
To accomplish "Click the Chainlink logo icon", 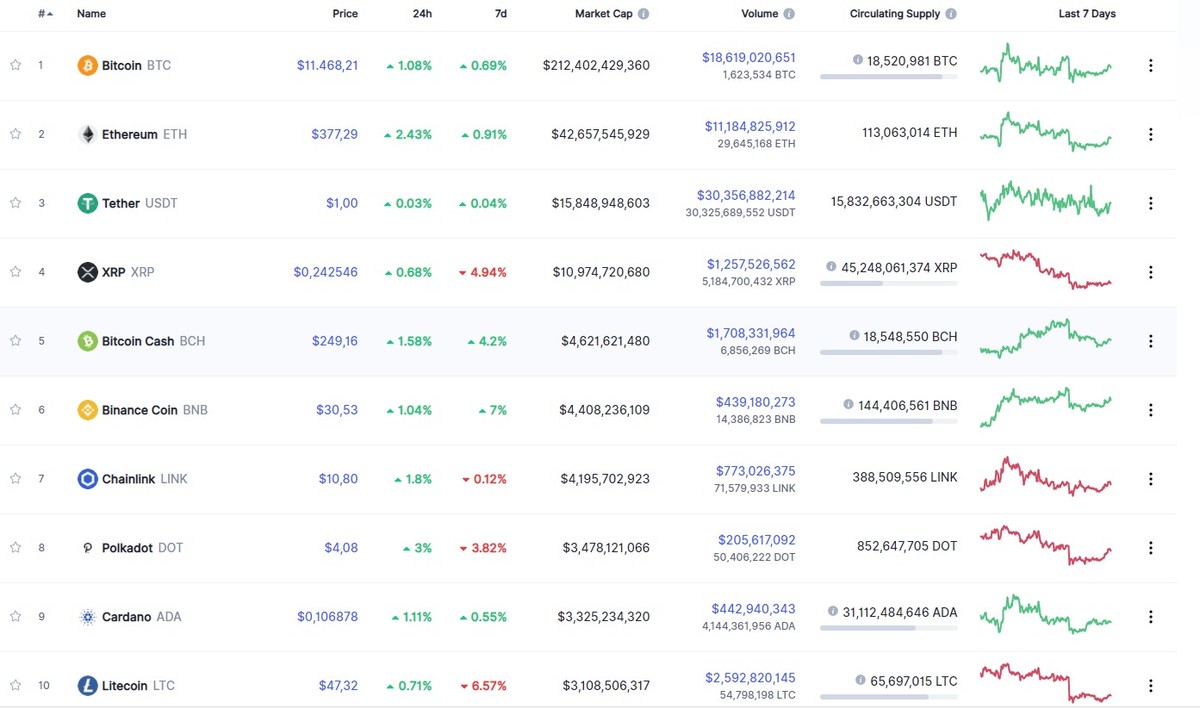I will [x=88, y=479].
